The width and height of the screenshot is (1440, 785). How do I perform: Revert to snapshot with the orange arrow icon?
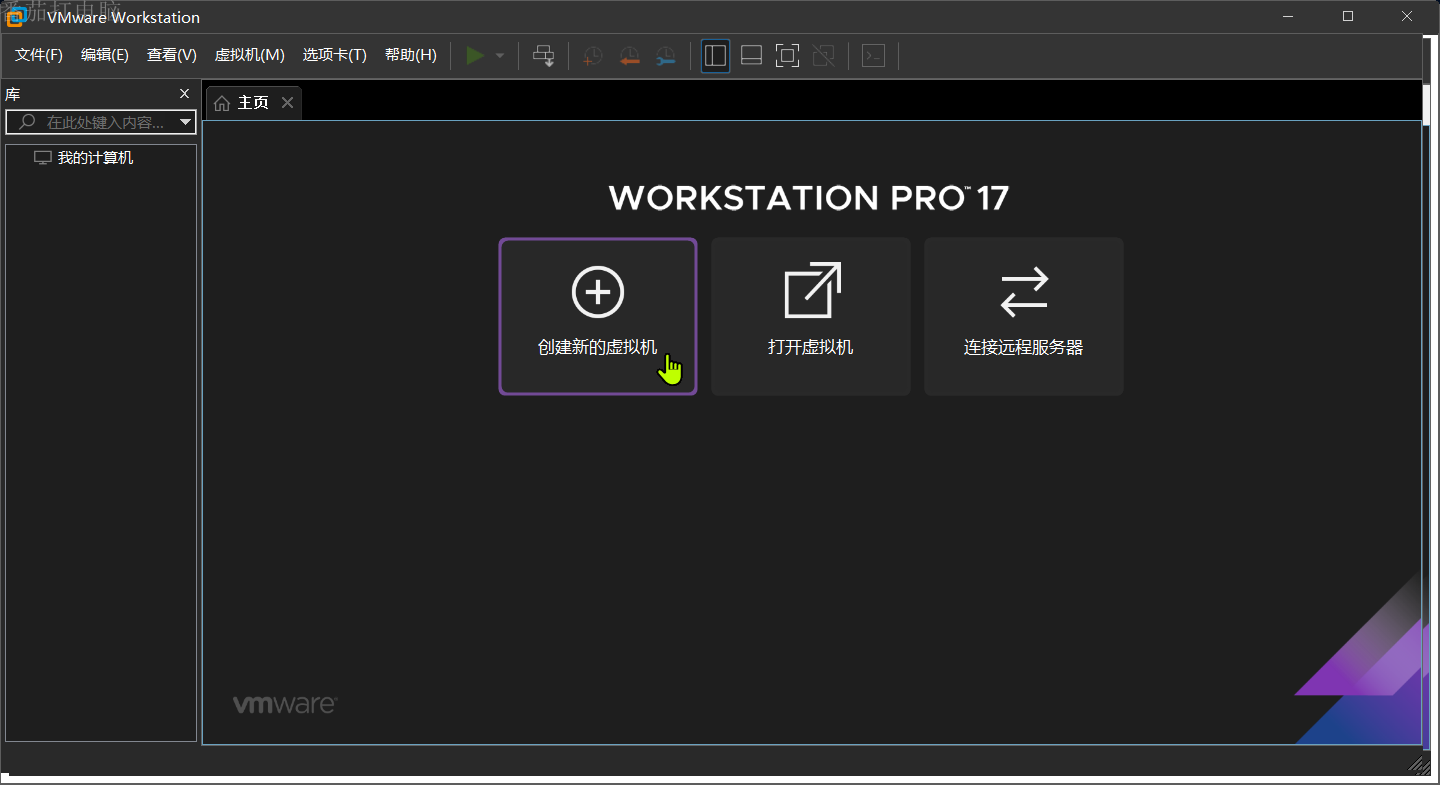click(x=629, y=56)
